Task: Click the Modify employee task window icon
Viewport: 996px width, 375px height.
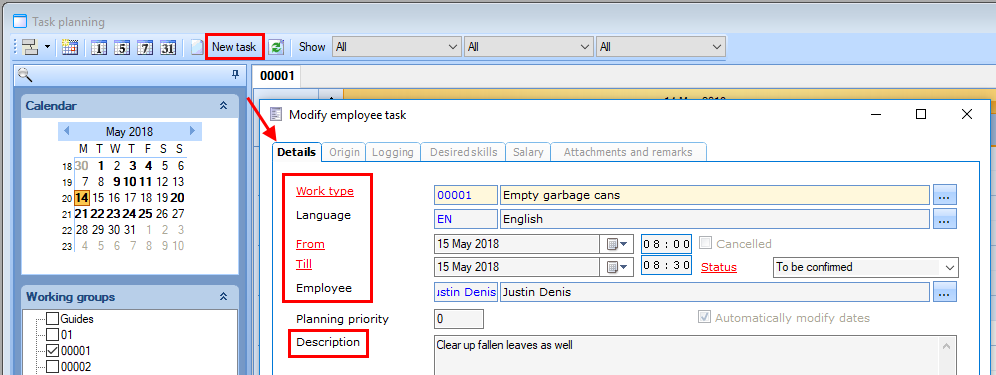Action: tap(276, 114)
